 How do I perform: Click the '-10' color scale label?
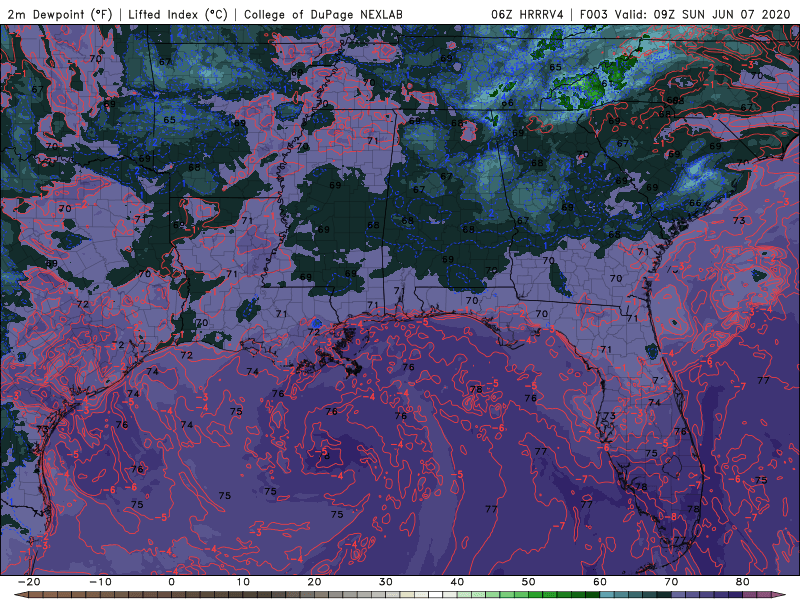(100, 582)
